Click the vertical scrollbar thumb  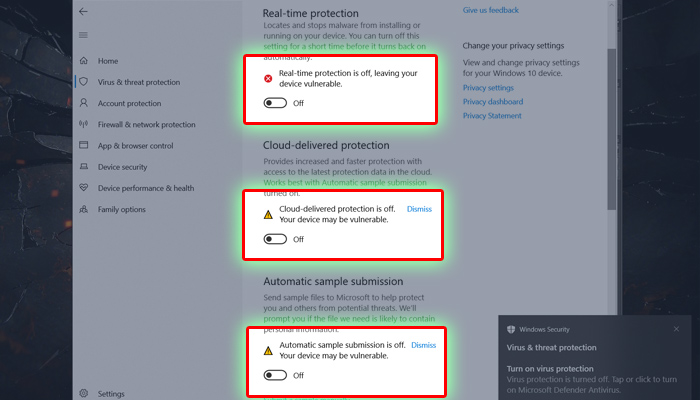pyautogui.click(x=612, y=129)
